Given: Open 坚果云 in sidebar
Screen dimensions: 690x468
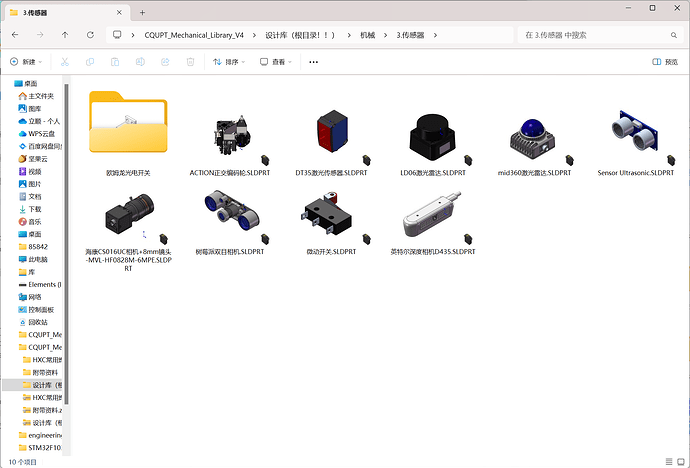Looking at the screenshot, I should tap(33, 159).
